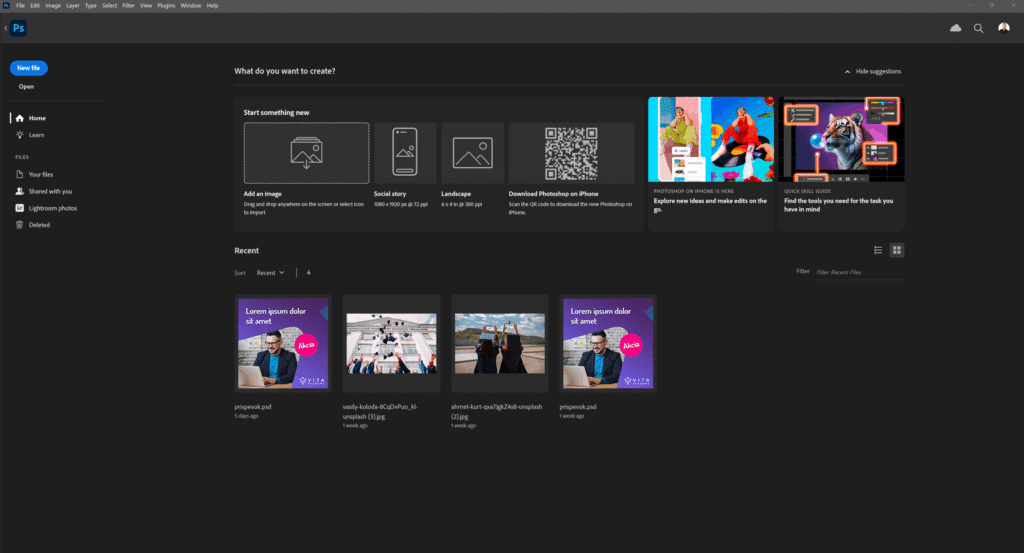Click the Add an image import icon
This screenshot has height=553, width=1024.
click(306, 153)
